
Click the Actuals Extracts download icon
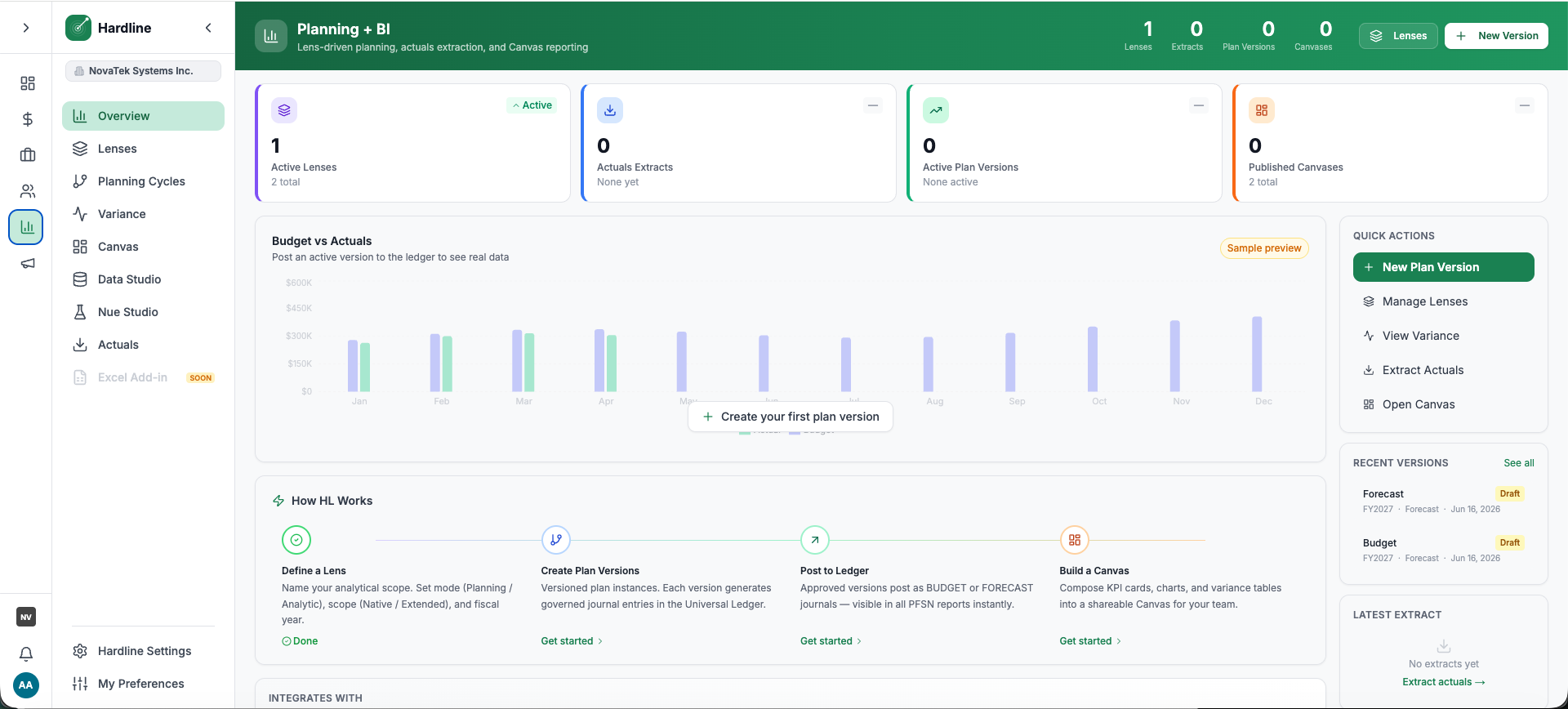click(x=610, y=110)
